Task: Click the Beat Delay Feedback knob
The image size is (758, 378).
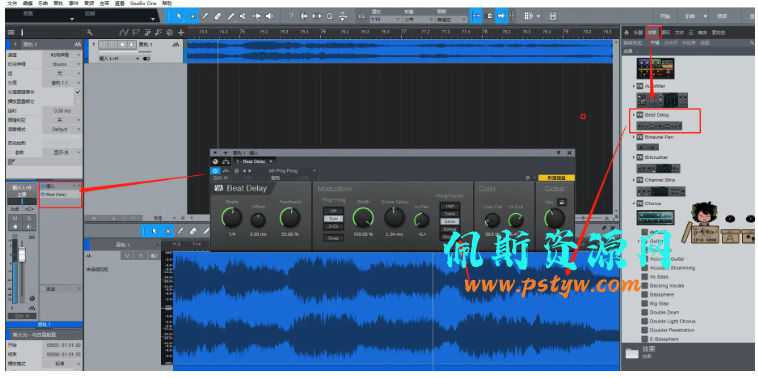Action: 290,218
